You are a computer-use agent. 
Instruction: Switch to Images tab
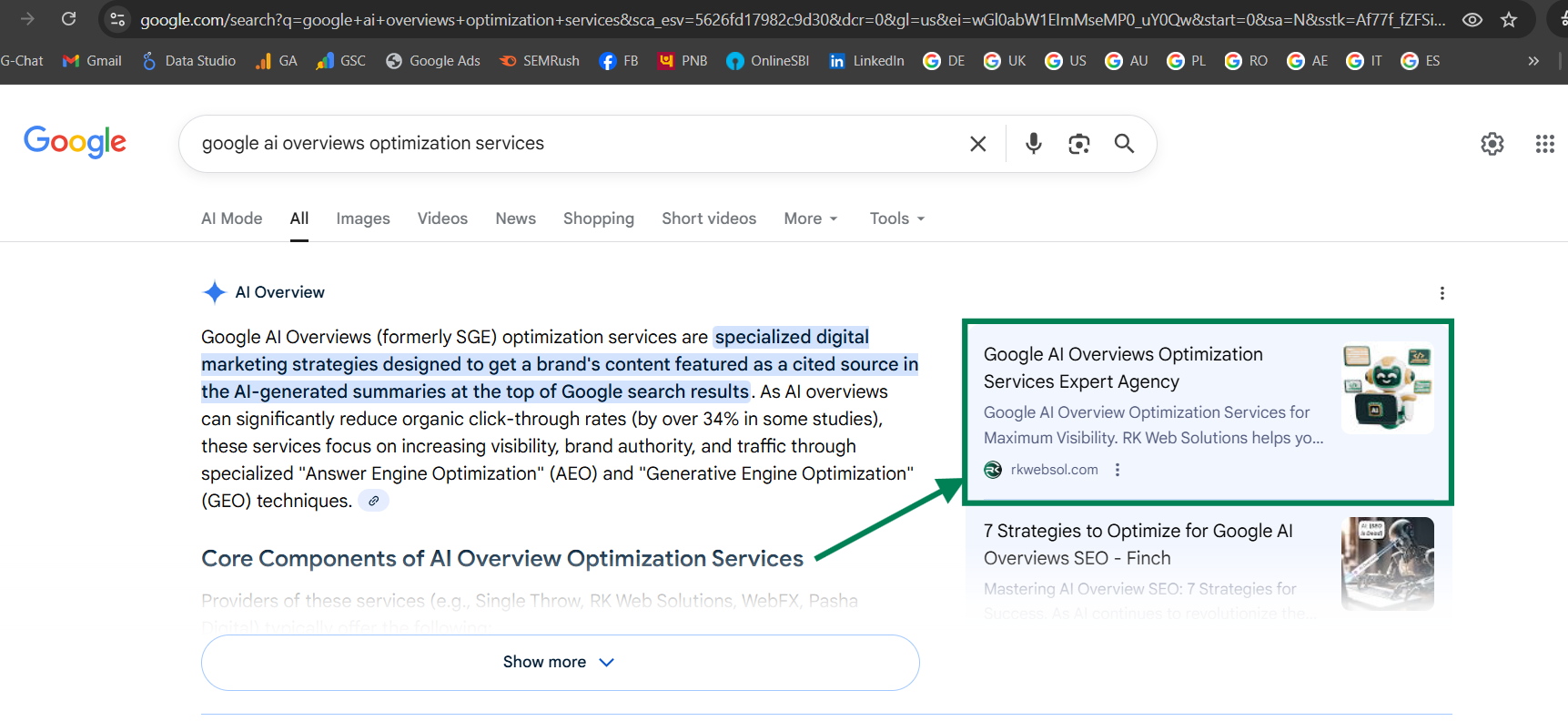(x=363, y=218)
